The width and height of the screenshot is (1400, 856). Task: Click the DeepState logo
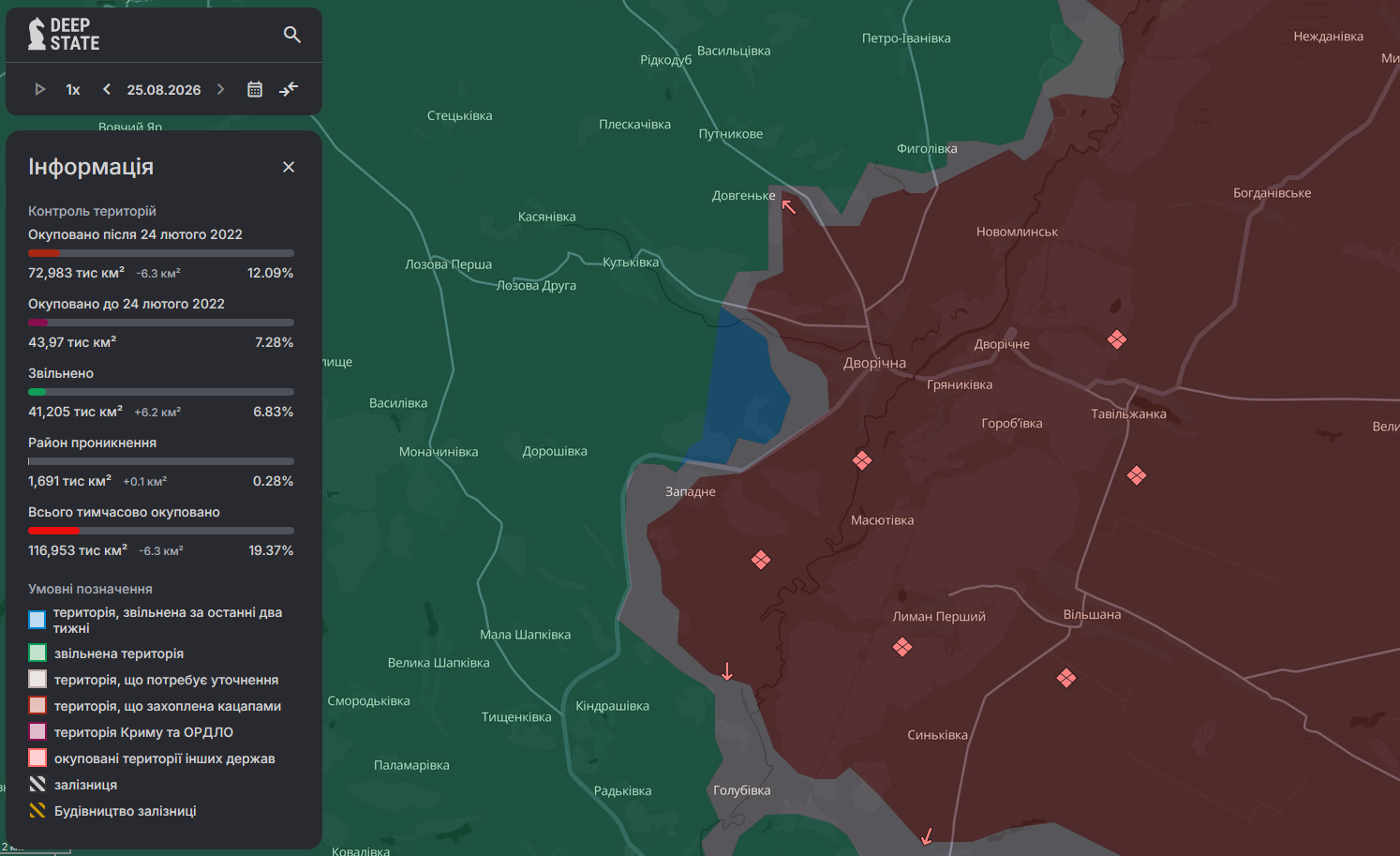tap(64, 34)
